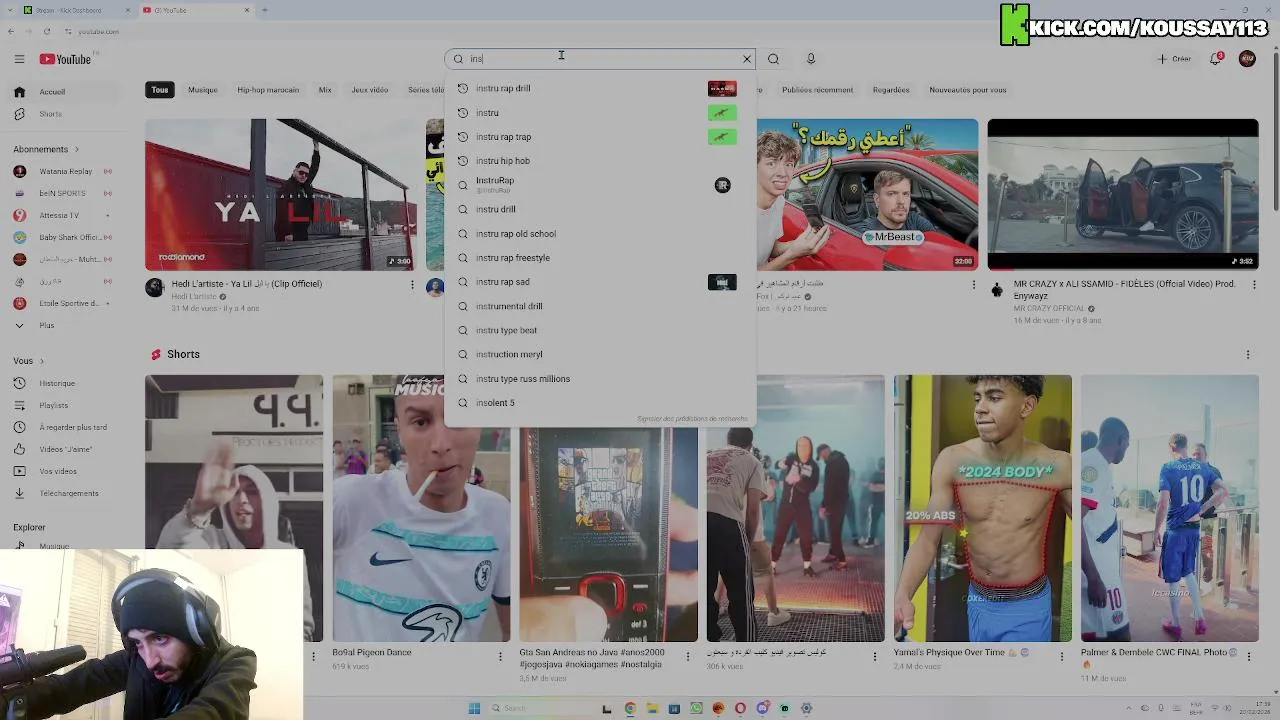1280x720 pixels.
Task: Choose suggestion "insolent 5"
Action: click(x=600, y=403)
